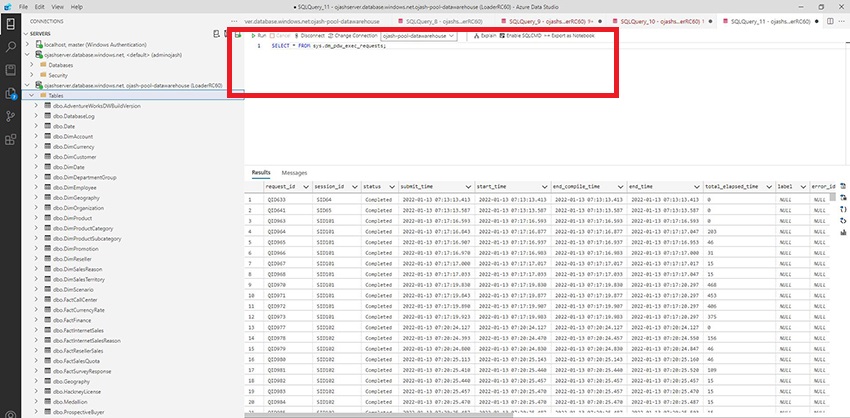Save results as CSV icon
This screenshot has height=418, width=850.
pos(843,186)
